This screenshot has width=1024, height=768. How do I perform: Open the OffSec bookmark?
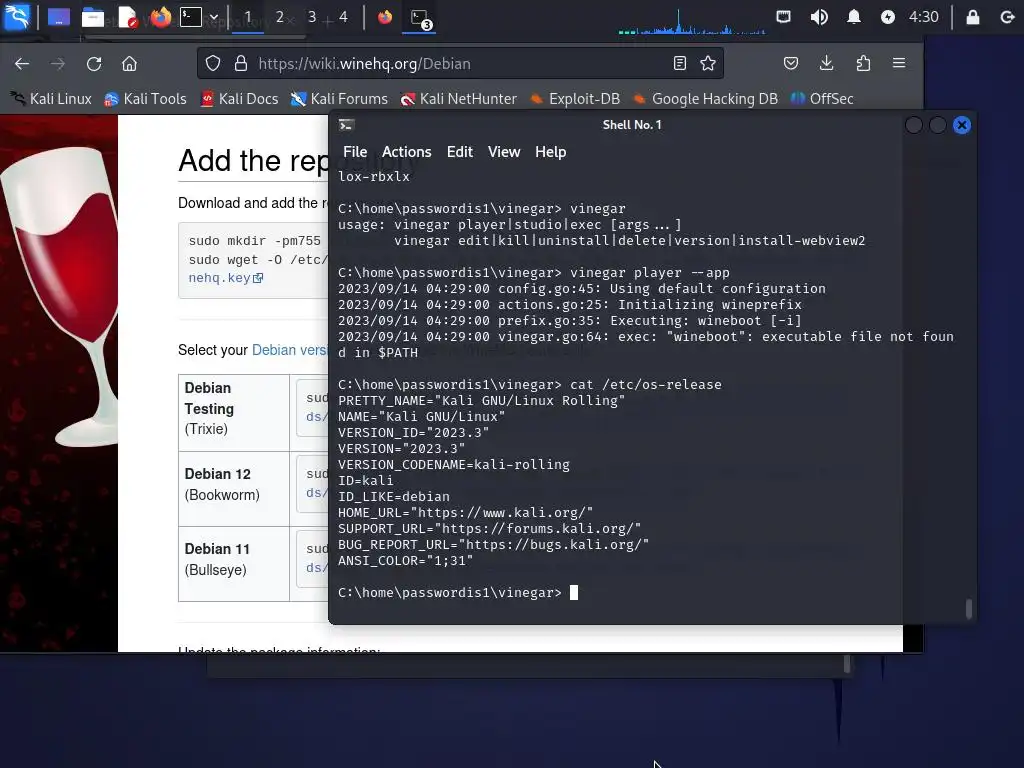pos(822,99)
